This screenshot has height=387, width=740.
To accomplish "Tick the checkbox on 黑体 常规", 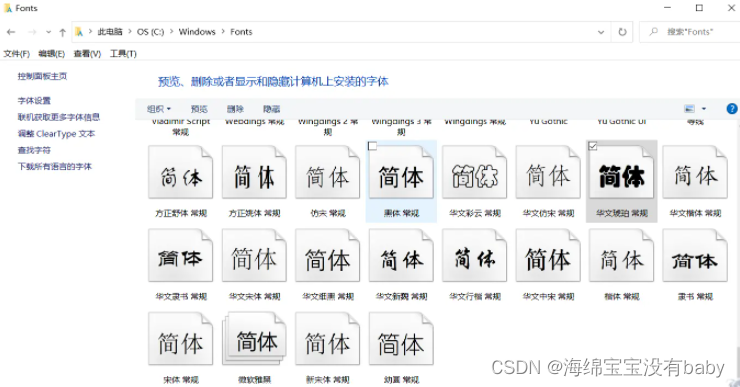I will [x=372, y=146].
